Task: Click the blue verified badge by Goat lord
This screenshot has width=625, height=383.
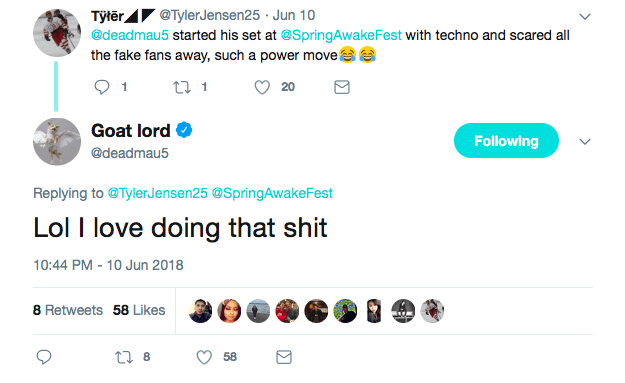Action: pos(184,130)
